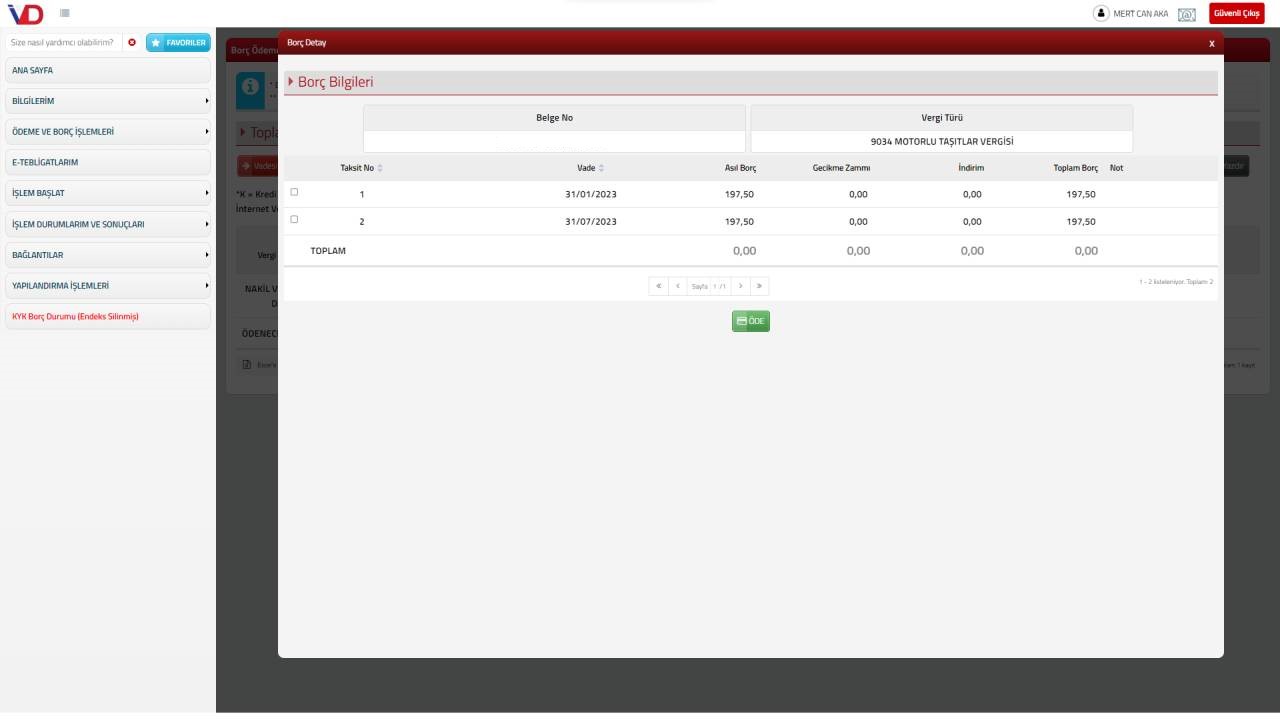Viewport: 1280px width, 720px height.
Task: Expand ÖDEME VE BORÇ İŞLEMLERİ menu
Action: 108,132
